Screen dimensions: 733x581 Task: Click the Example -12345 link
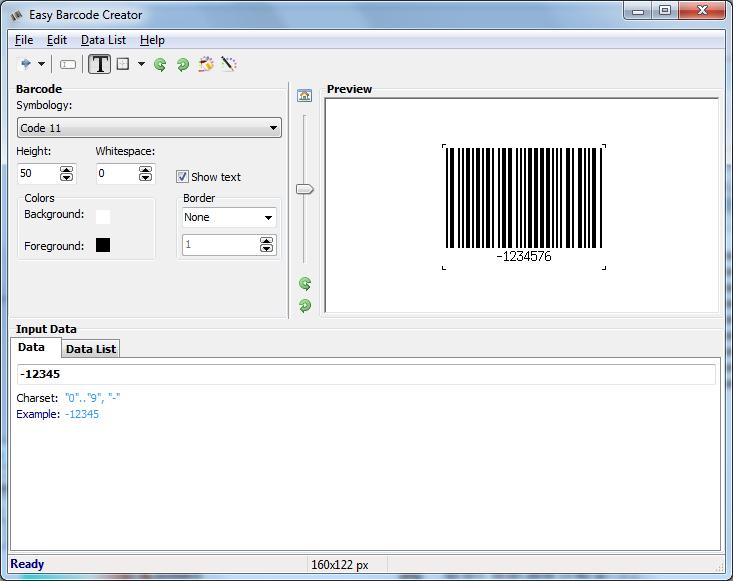82,414
